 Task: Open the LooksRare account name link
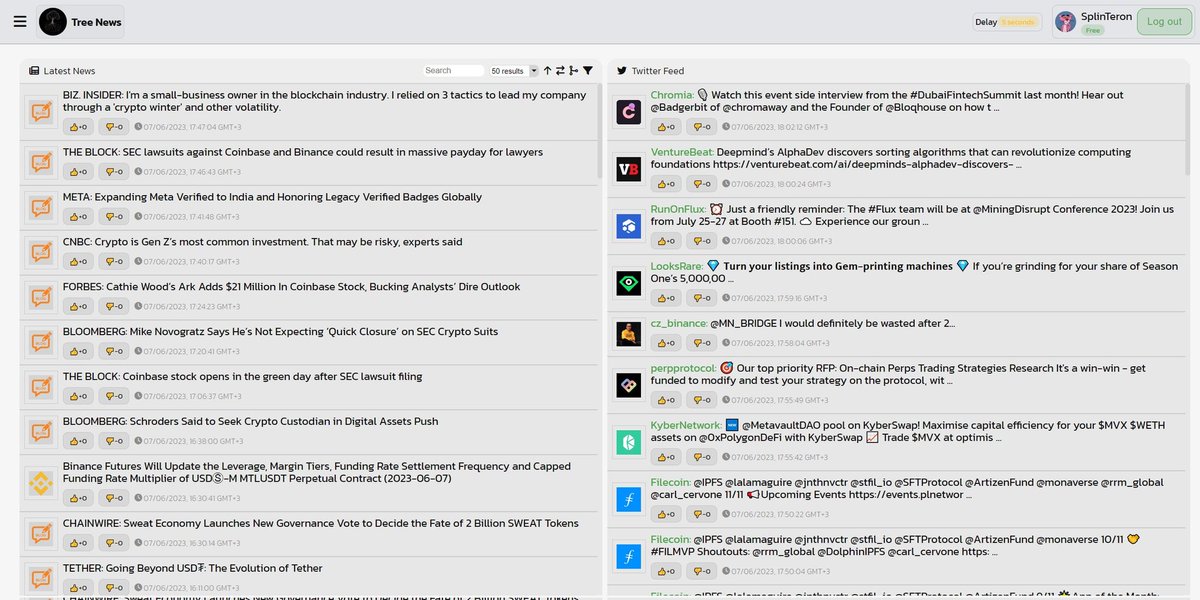pos(677,266)
